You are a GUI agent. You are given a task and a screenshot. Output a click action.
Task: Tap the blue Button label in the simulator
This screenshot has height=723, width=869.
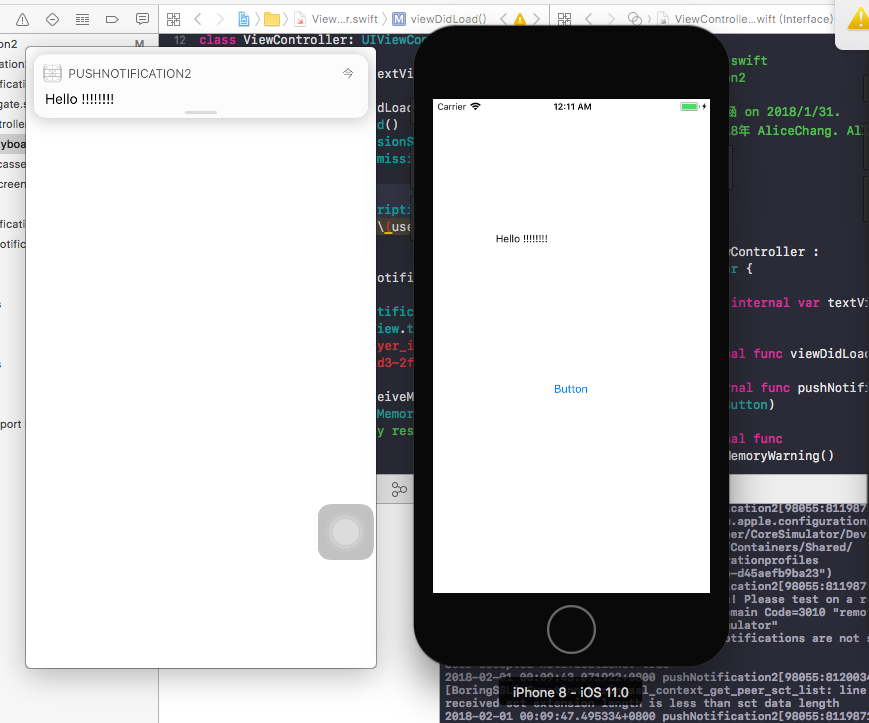(x=570, y=389)
